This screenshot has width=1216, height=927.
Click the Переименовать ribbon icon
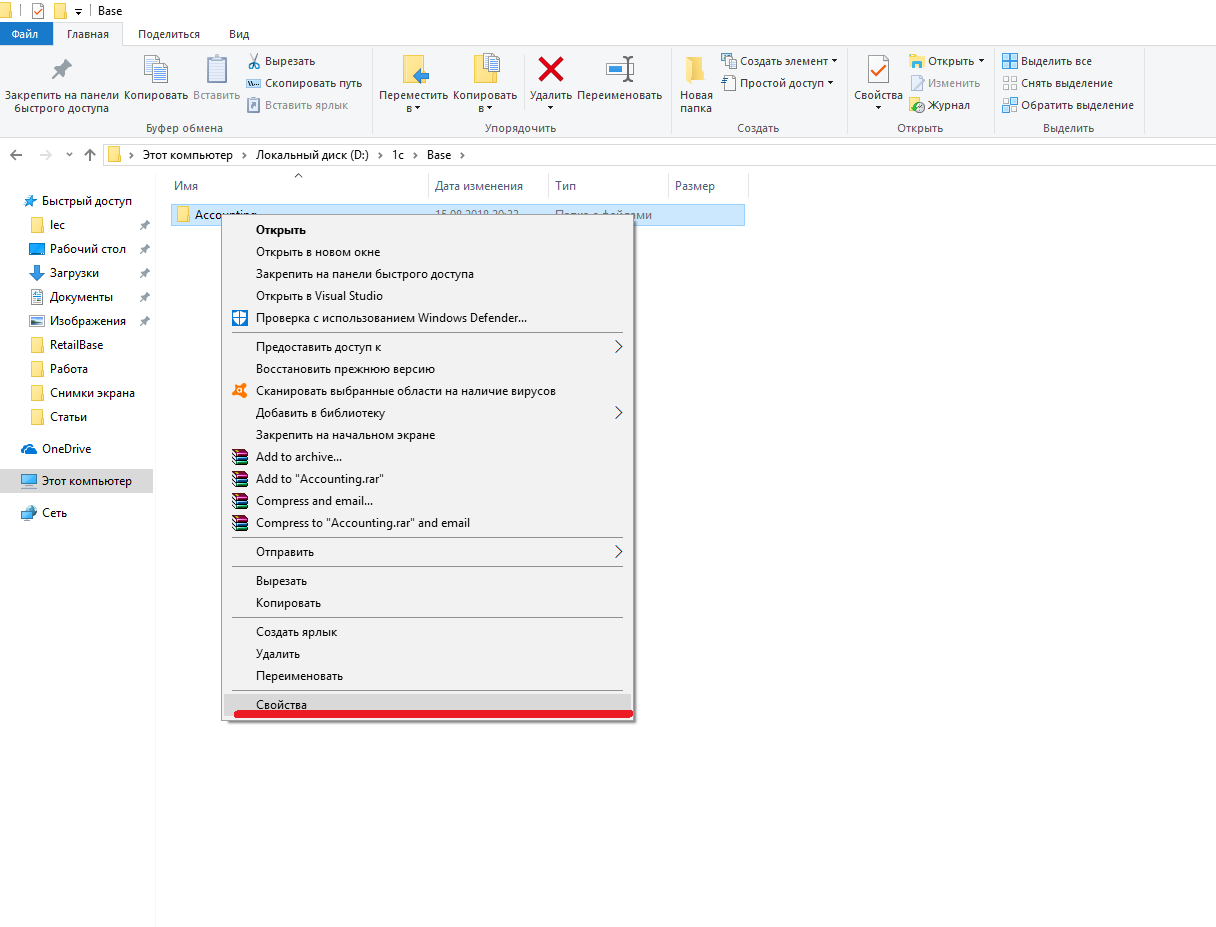[x=620, y=69]
